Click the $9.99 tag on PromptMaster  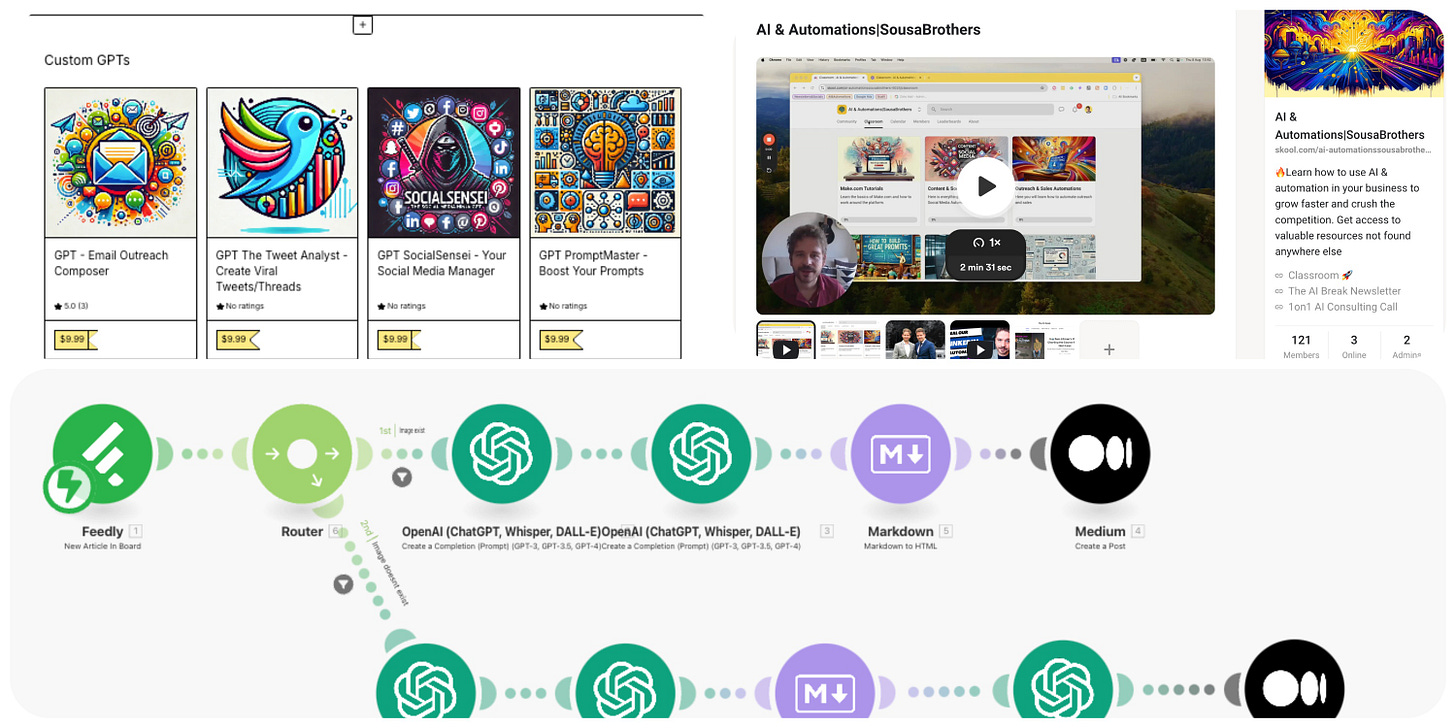tap(560, 339)
